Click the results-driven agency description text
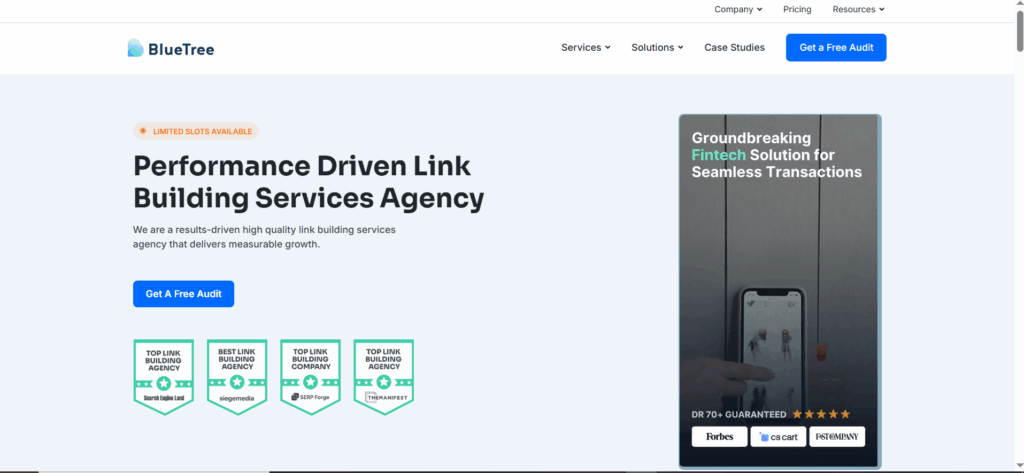Screen dimensions: 1024x473 point(264,238)
